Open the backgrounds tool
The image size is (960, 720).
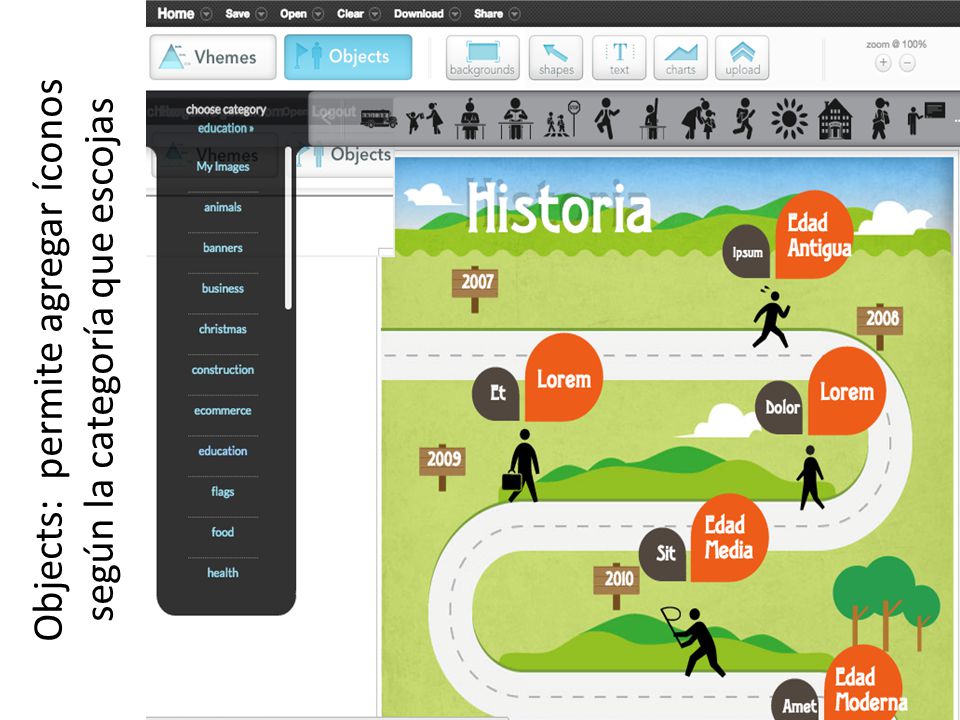pyautogui.click(x=482, y=58)
